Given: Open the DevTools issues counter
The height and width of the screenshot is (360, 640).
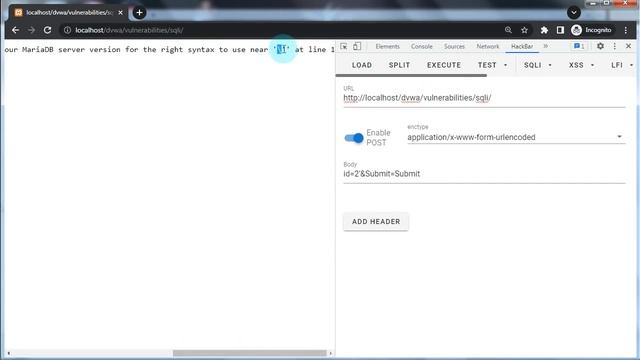Looking at the screenshot, I should [x=579, y=46].
